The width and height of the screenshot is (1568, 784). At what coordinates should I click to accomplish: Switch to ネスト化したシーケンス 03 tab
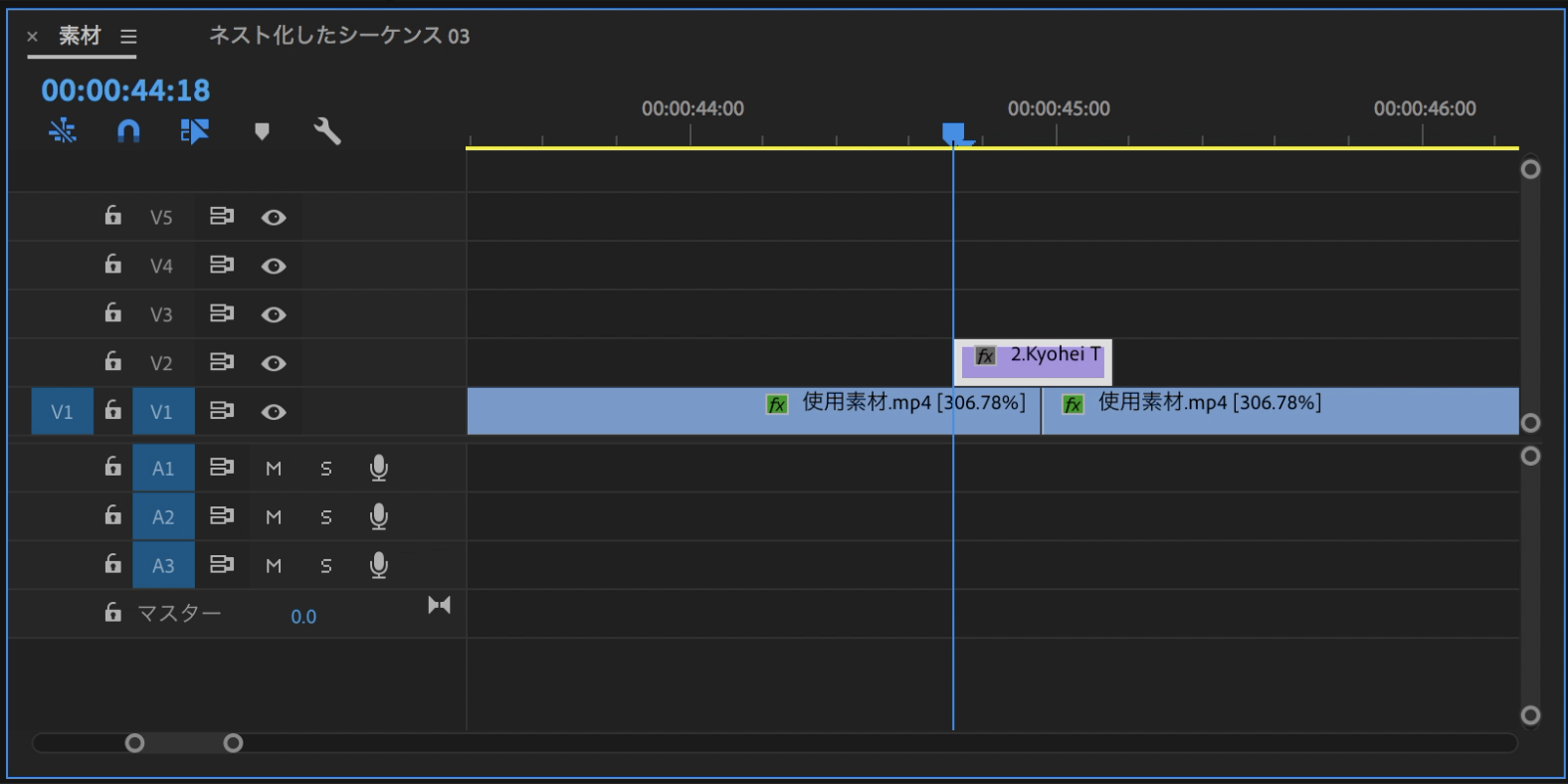(338, 37)
